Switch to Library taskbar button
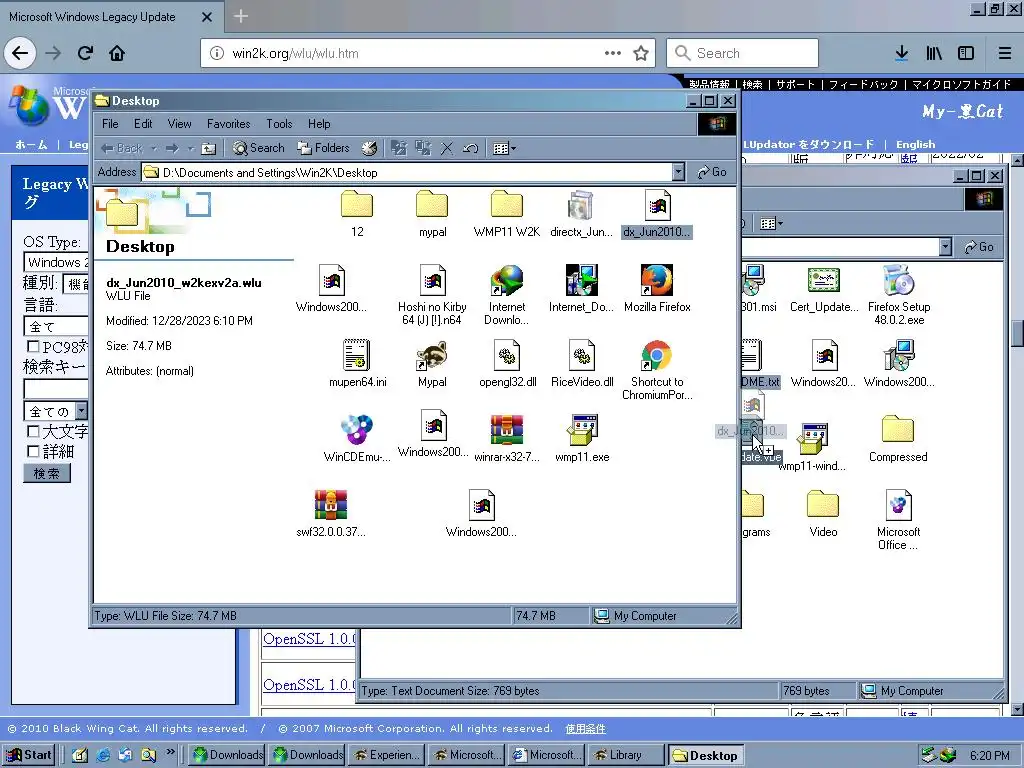 (x=626, y=755)
